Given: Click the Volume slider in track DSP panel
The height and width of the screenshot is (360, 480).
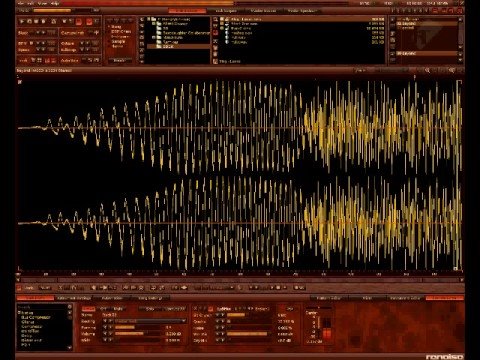Looking at the screenshot, I should click(138, 334).
